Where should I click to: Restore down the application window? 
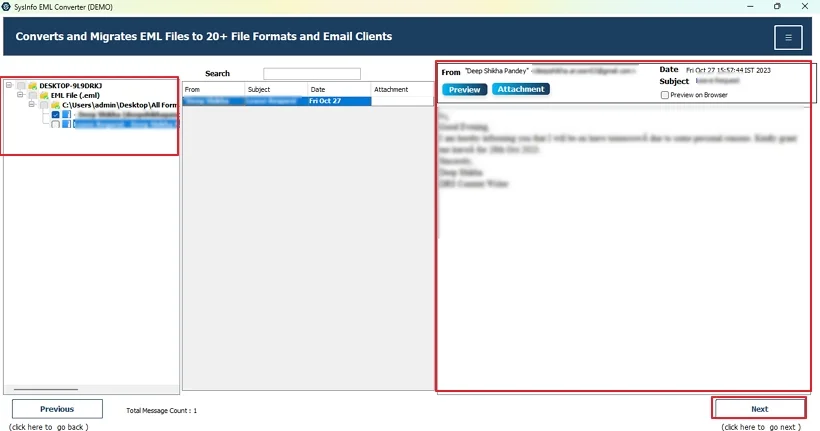coord(777,6)
